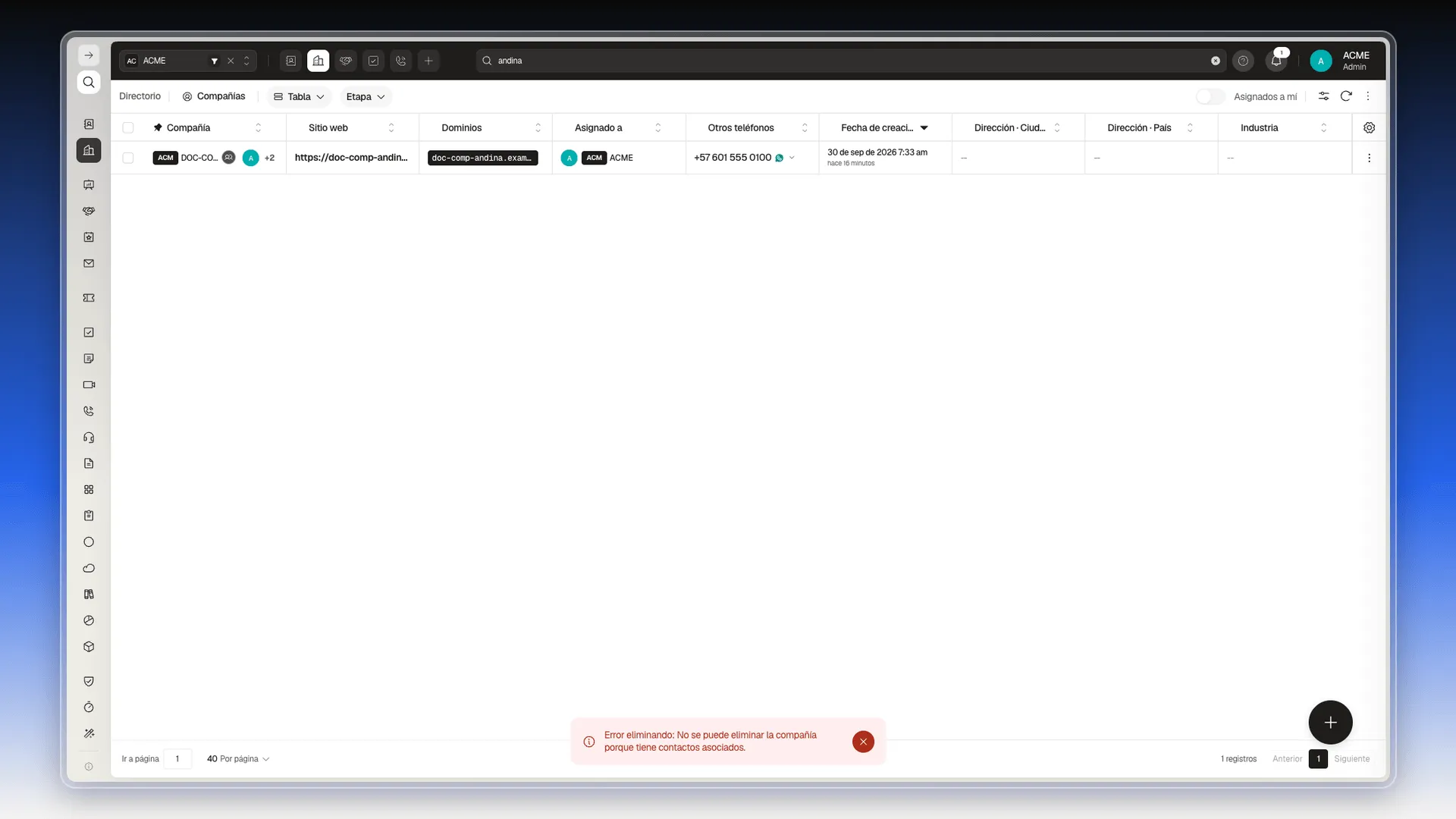Open the mail envelope icon in the sidebar
Screen dimensions: 1456x819
click(89, 264)
